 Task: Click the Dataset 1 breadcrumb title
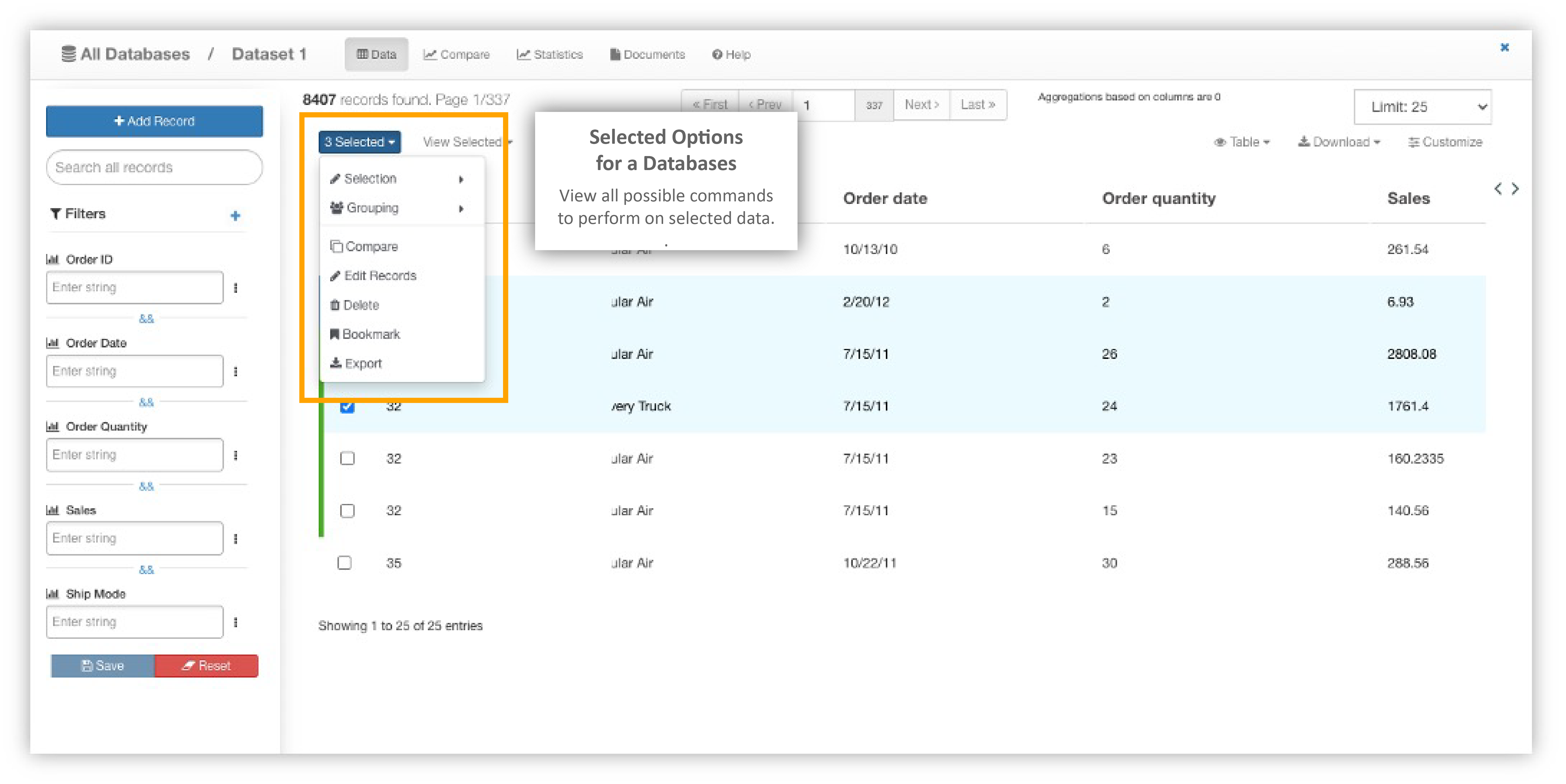pos(269,54)
